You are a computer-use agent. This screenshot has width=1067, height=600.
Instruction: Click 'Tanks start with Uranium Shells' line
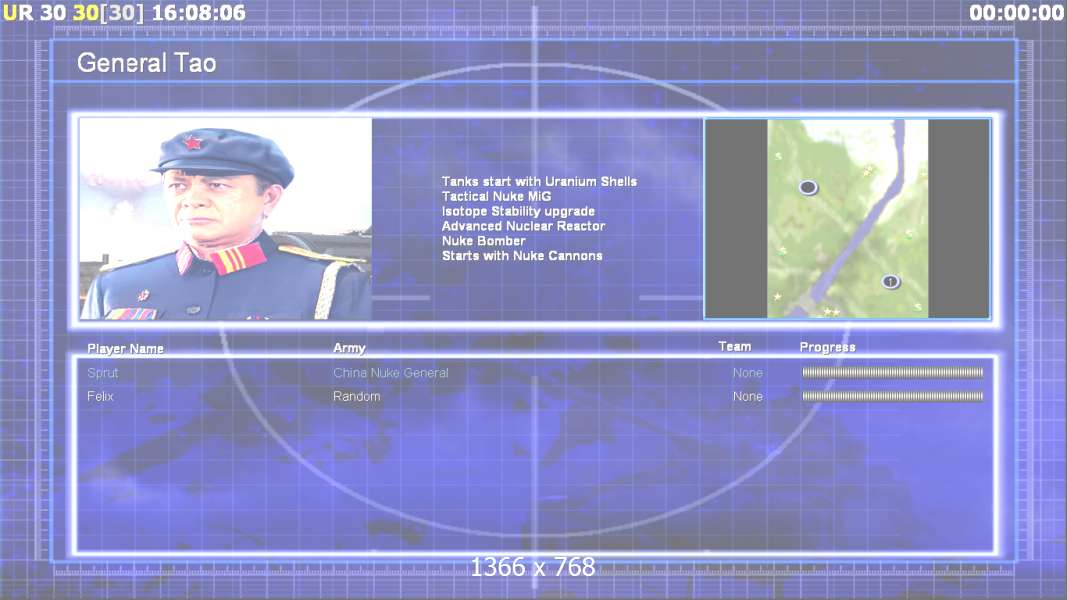[x=539, y=182]
